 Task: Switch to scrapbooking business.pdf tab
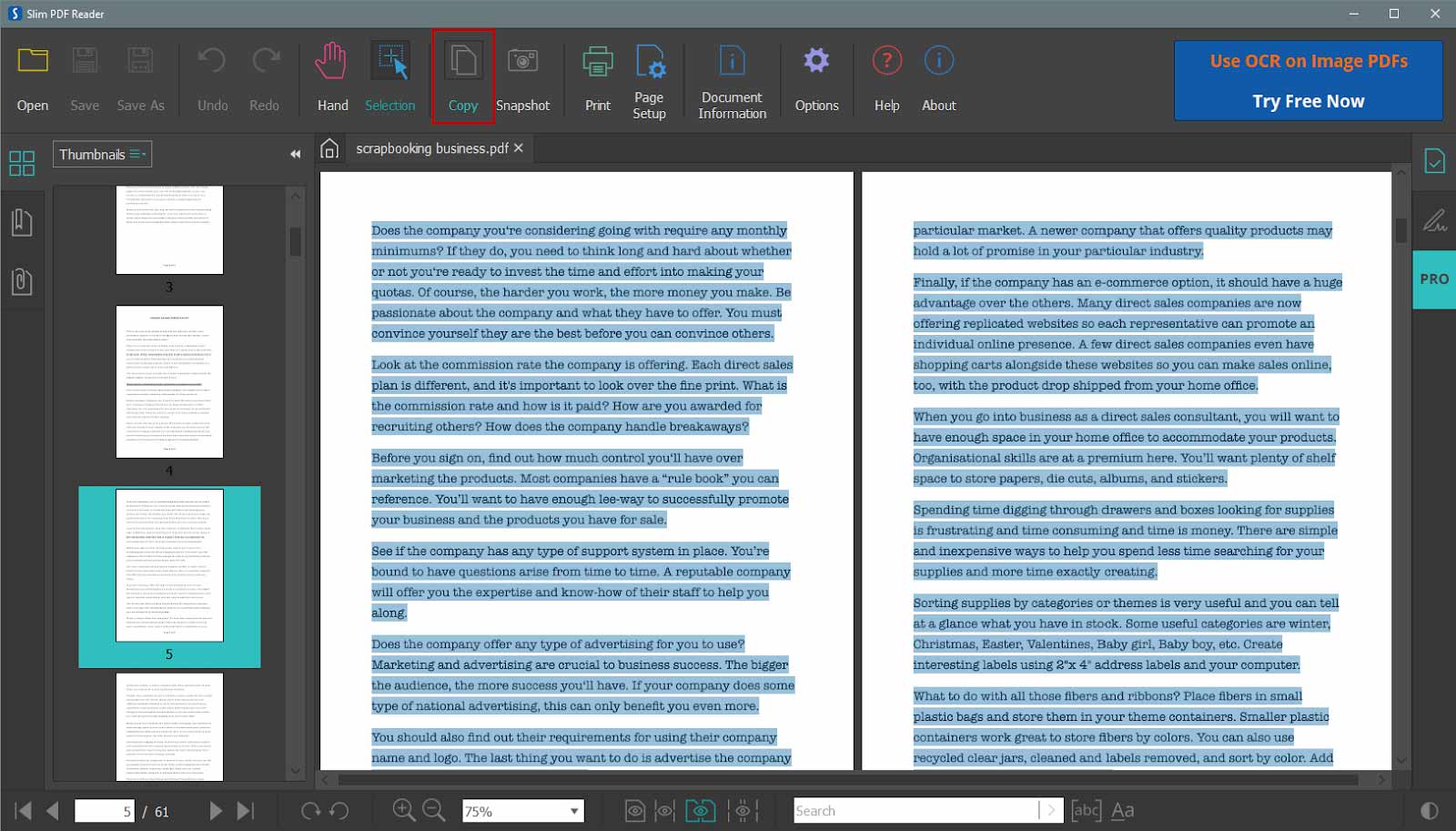431,148
